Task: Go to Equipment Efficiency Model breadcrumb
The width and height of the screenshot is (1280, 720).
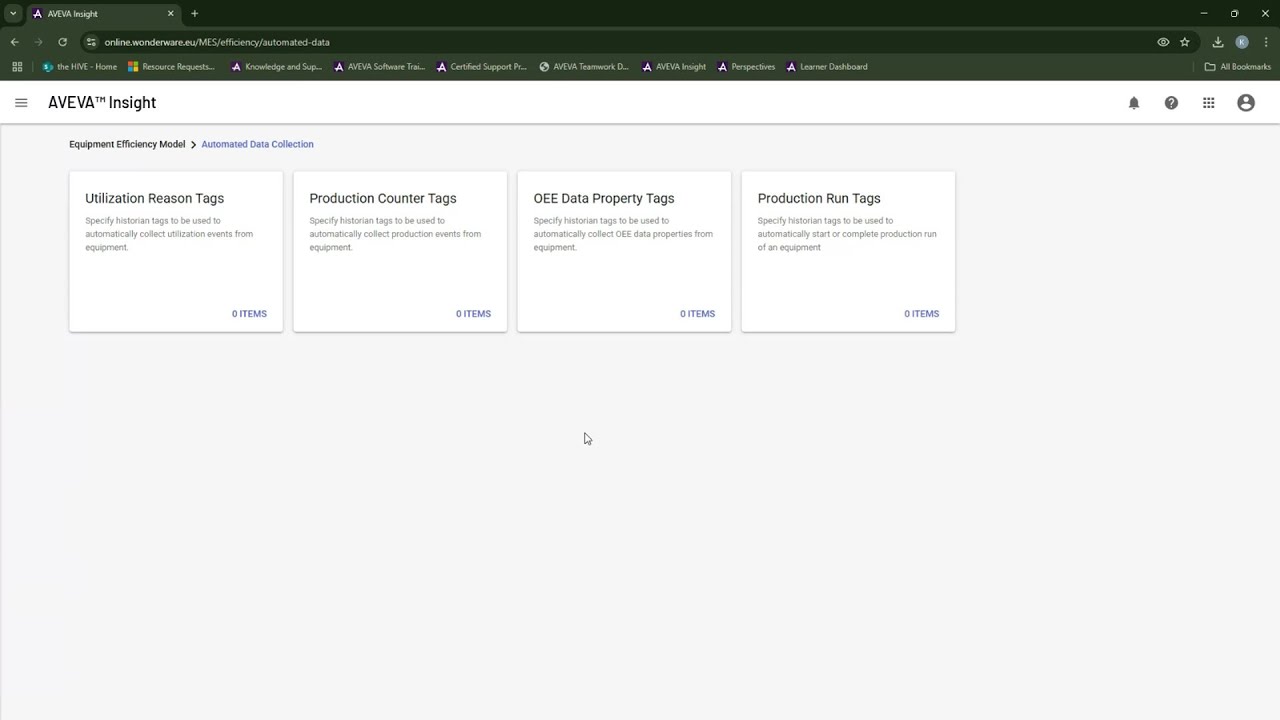Action: (127, 144)
